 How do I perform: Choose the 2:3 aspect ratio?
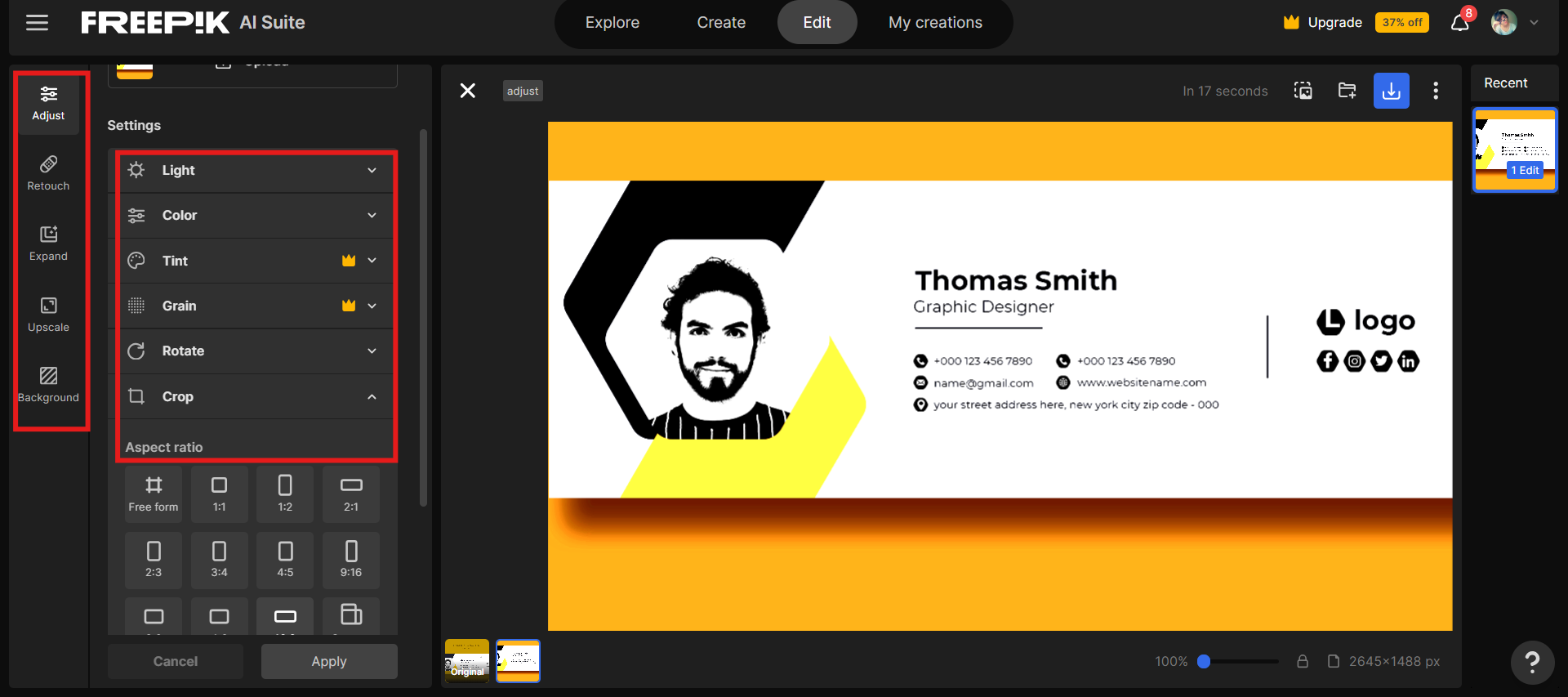(154, 560)
